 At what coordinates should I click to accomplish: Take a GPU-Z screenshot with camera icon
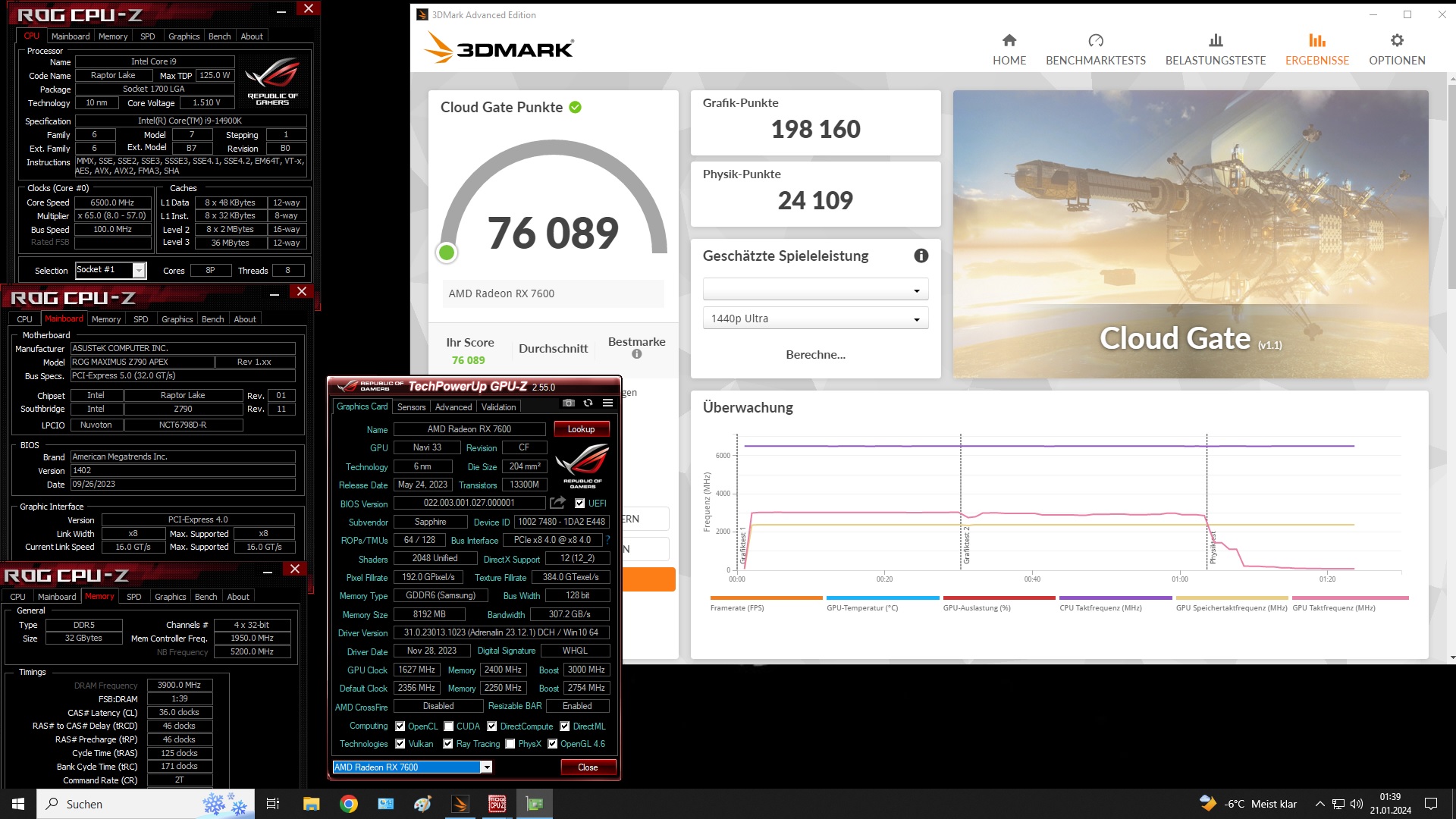(x=569, y=403)
